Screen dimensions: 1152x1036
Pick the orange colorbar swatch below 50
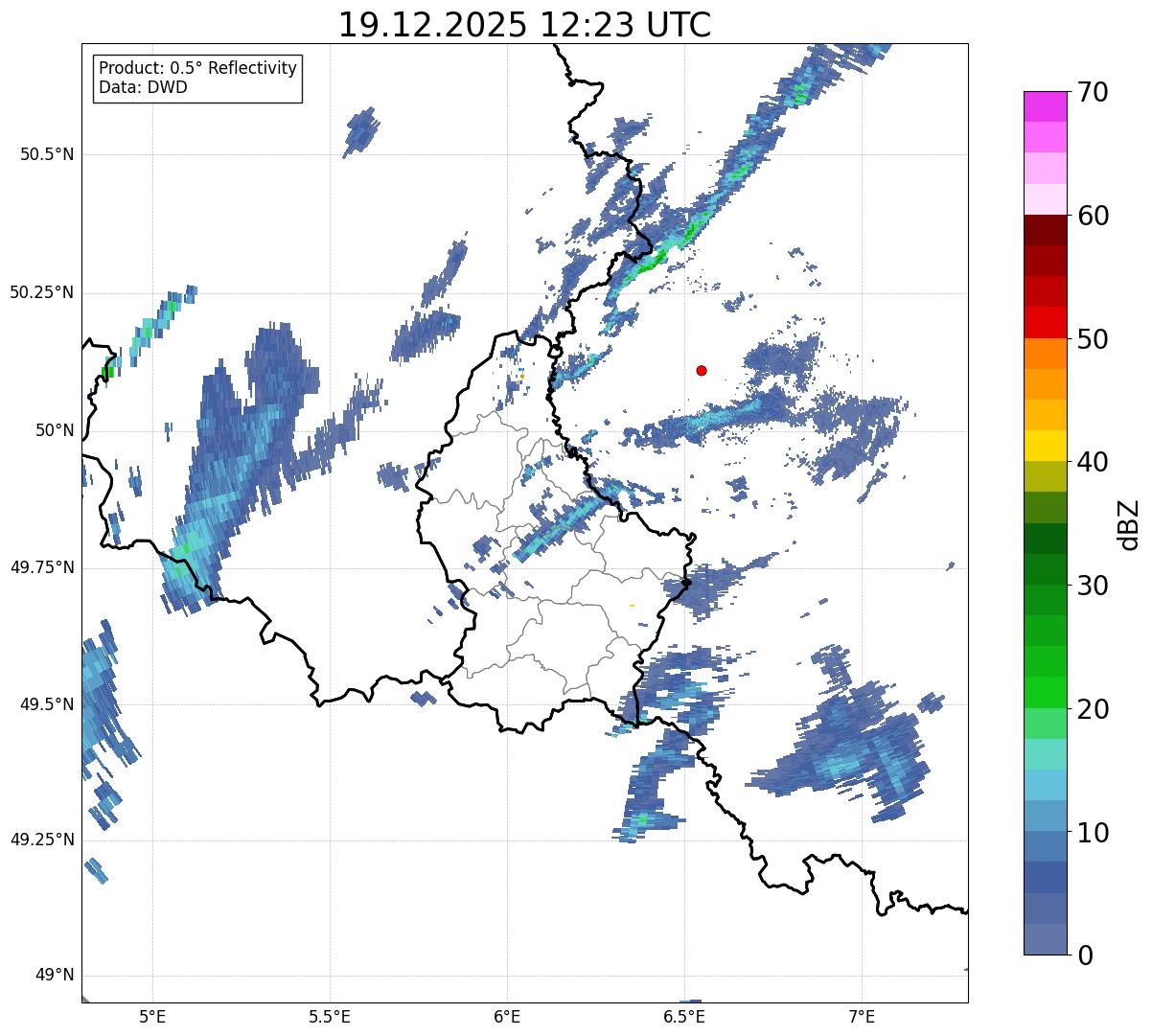tap(1045, 354)
